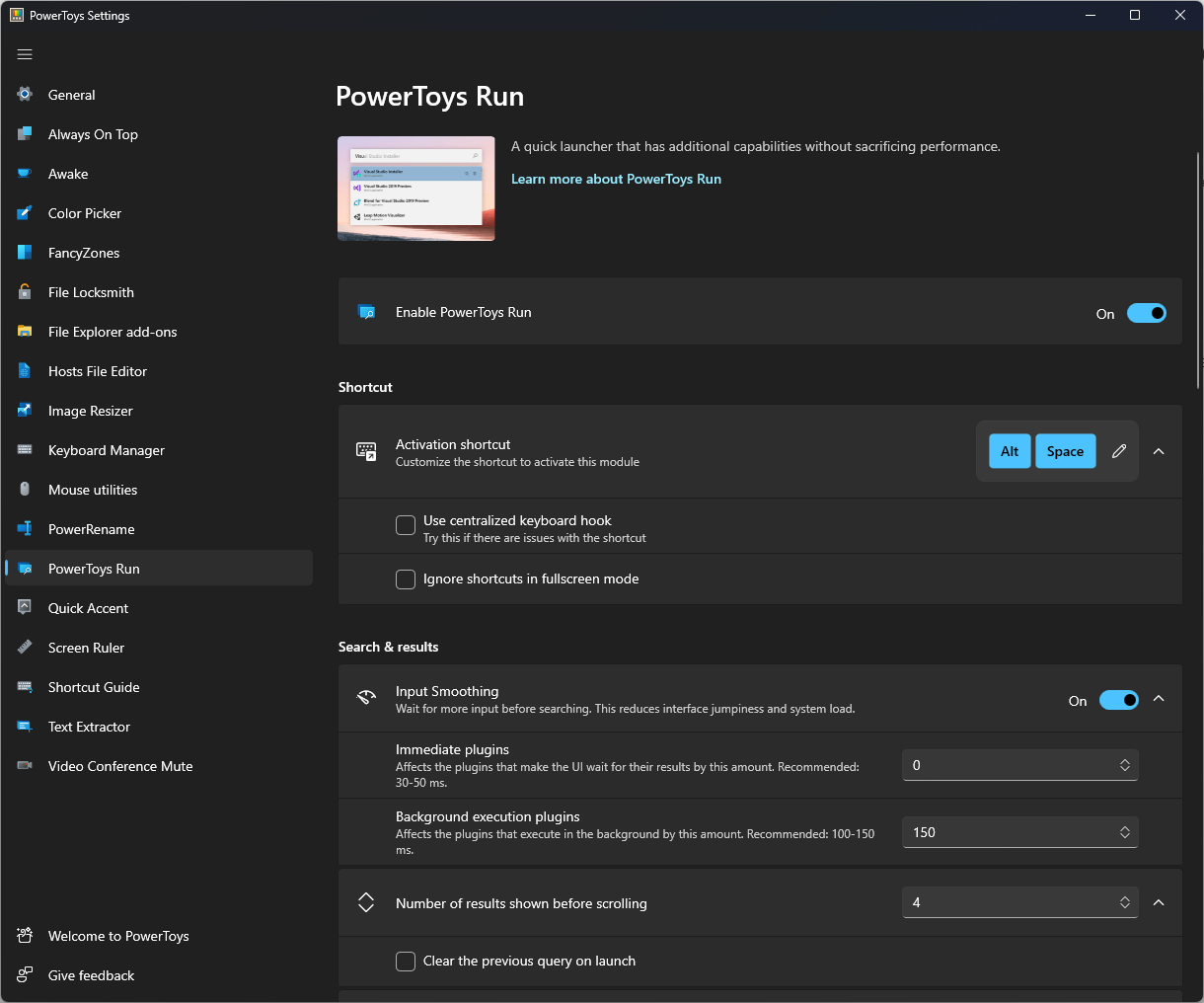1204x1003 pixels.
Task: Click the File Locksmith padlock icon
Action: 26,292
